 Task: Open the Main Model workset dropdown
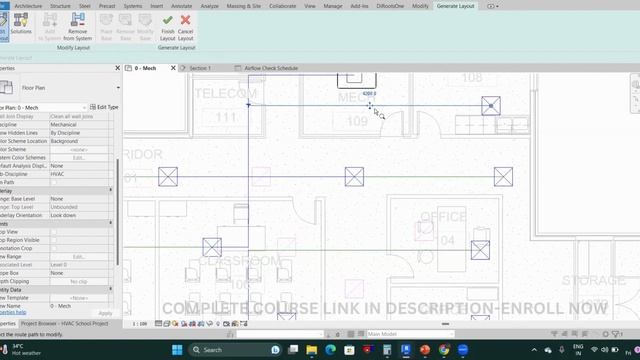pyautogui.click(x=411, y=334)
